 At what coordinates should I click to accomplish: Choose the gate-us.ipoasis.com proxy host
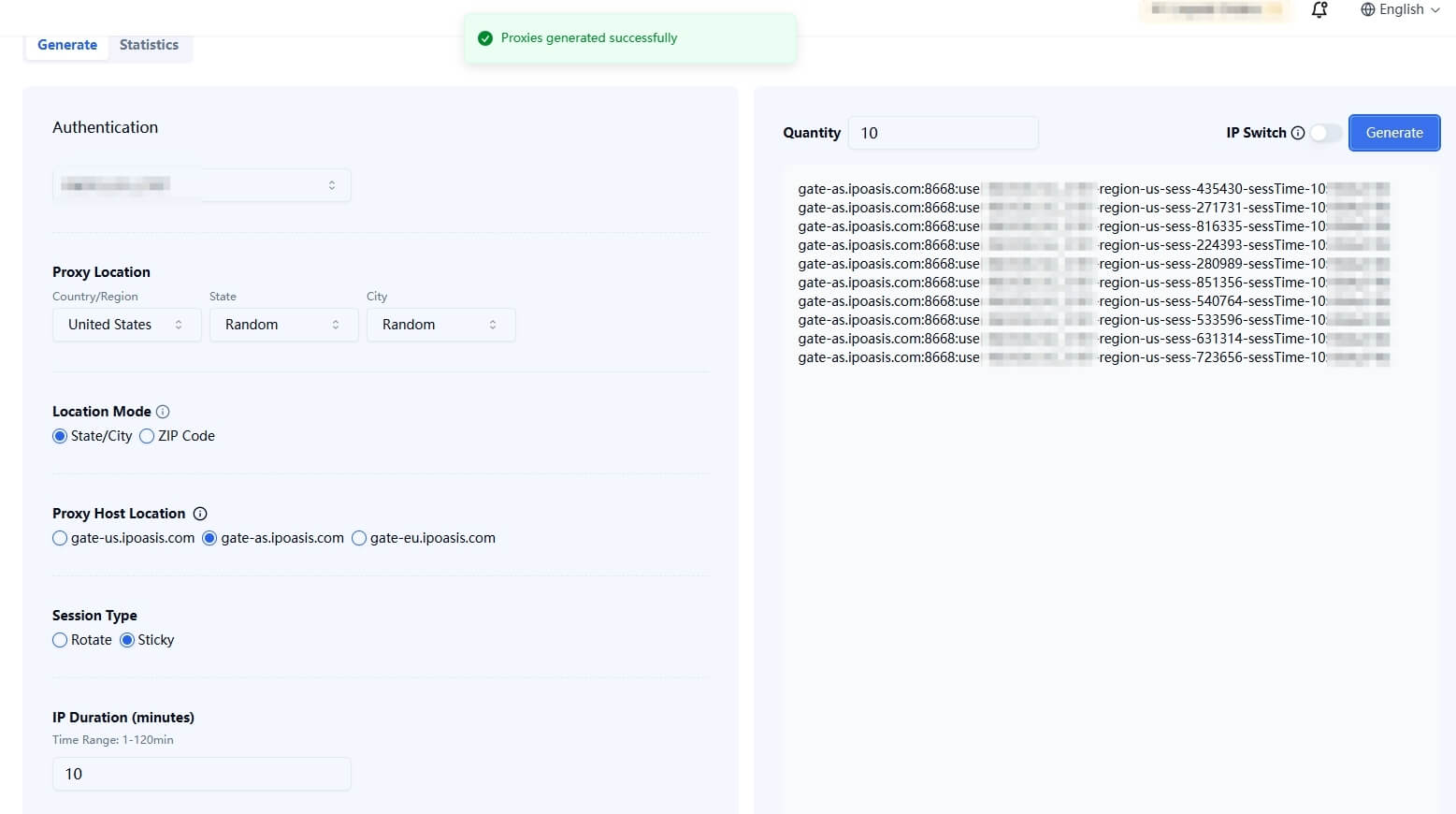61,538
